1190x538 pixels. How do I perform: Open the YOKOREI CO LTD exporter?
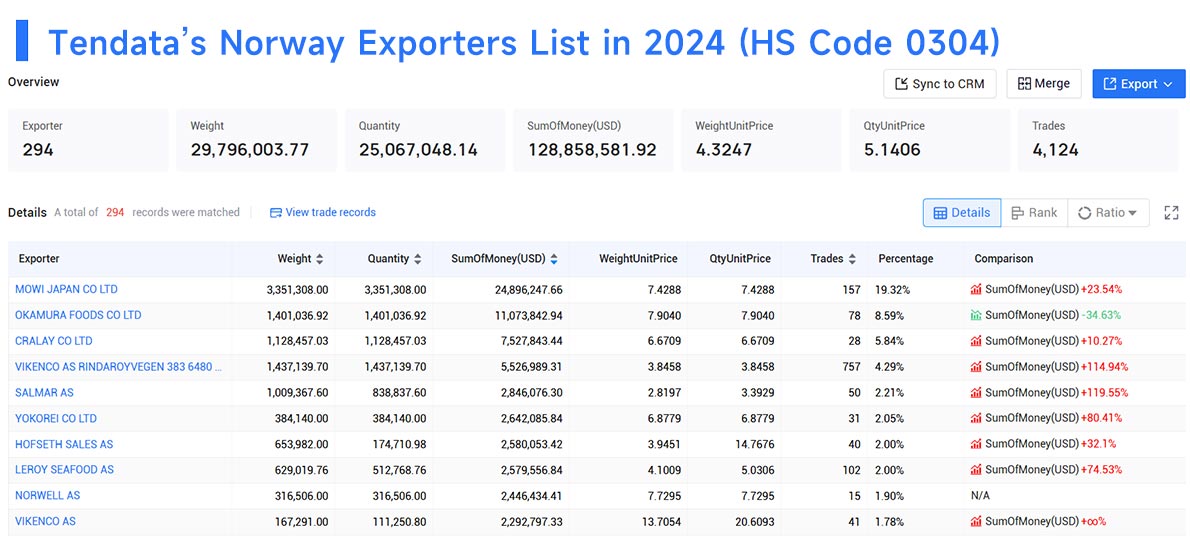tap(56, 418)
